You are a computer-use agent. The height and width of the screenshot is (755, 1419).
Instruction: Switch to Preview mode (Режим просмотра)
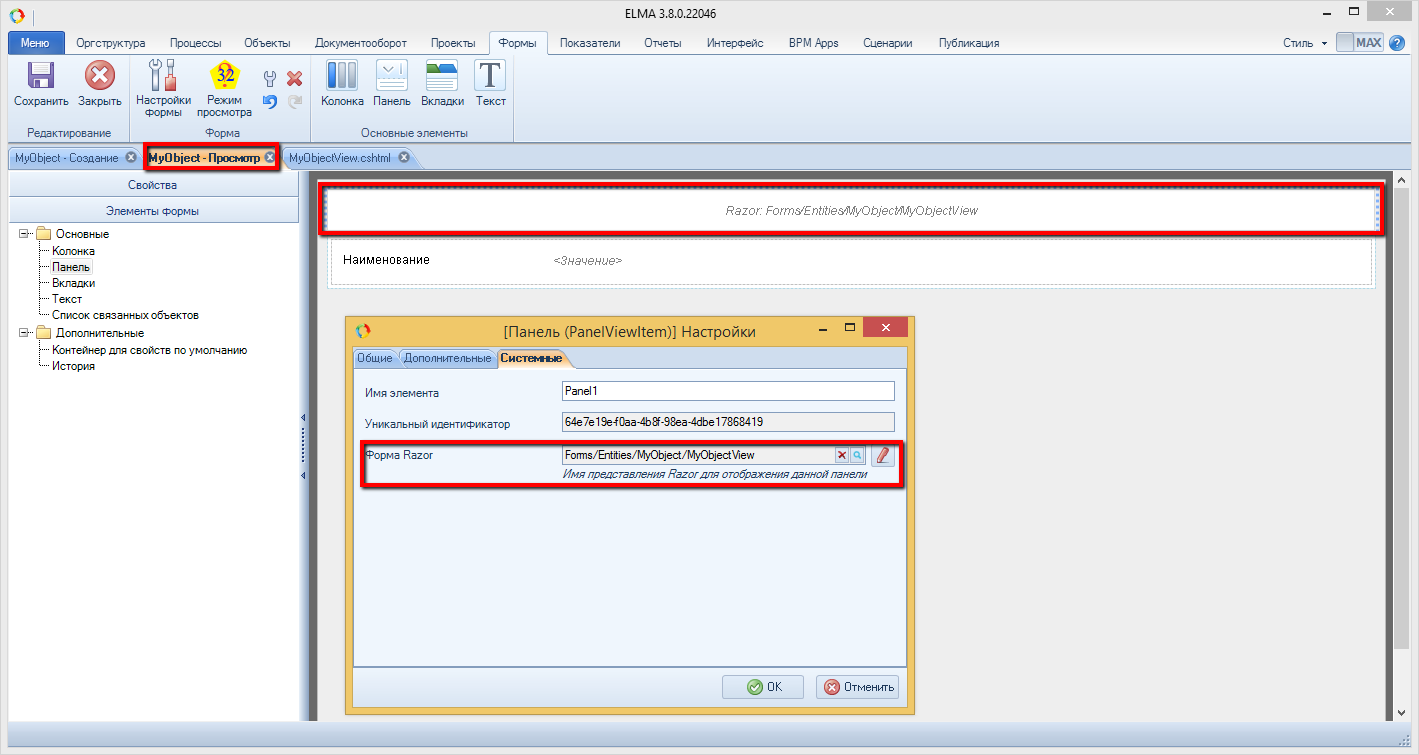coord(224,76)
